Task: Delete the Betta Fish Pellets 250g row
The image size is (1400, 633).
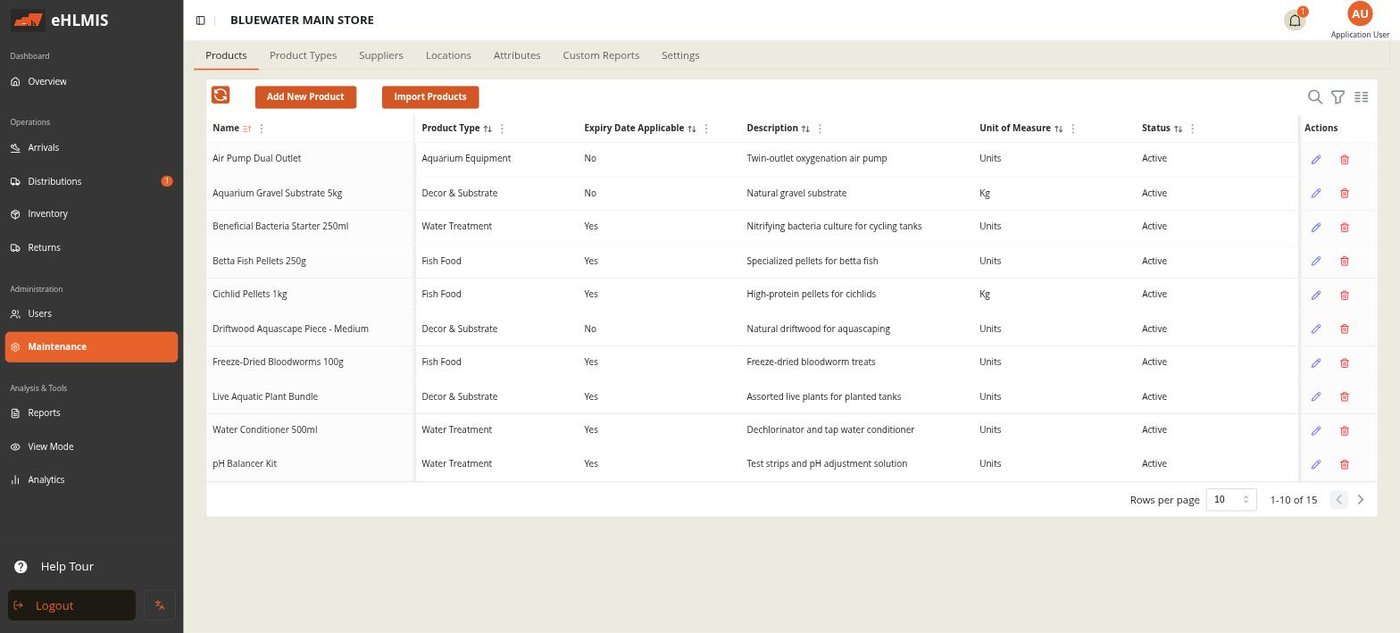Action: (1344, 261)
